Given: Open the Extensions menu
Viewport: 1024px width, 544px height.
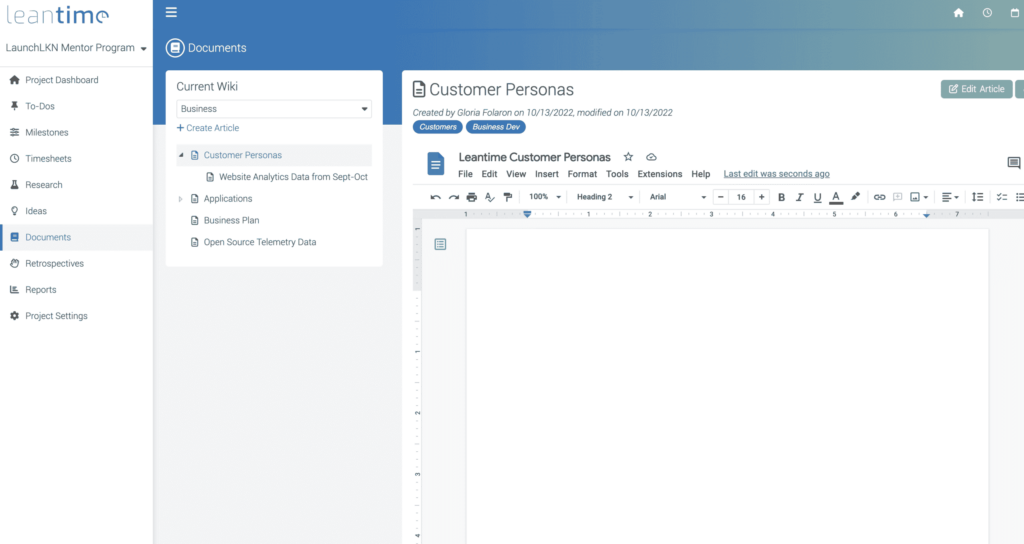Looking at the screenshot, I should tap(660, 174).
